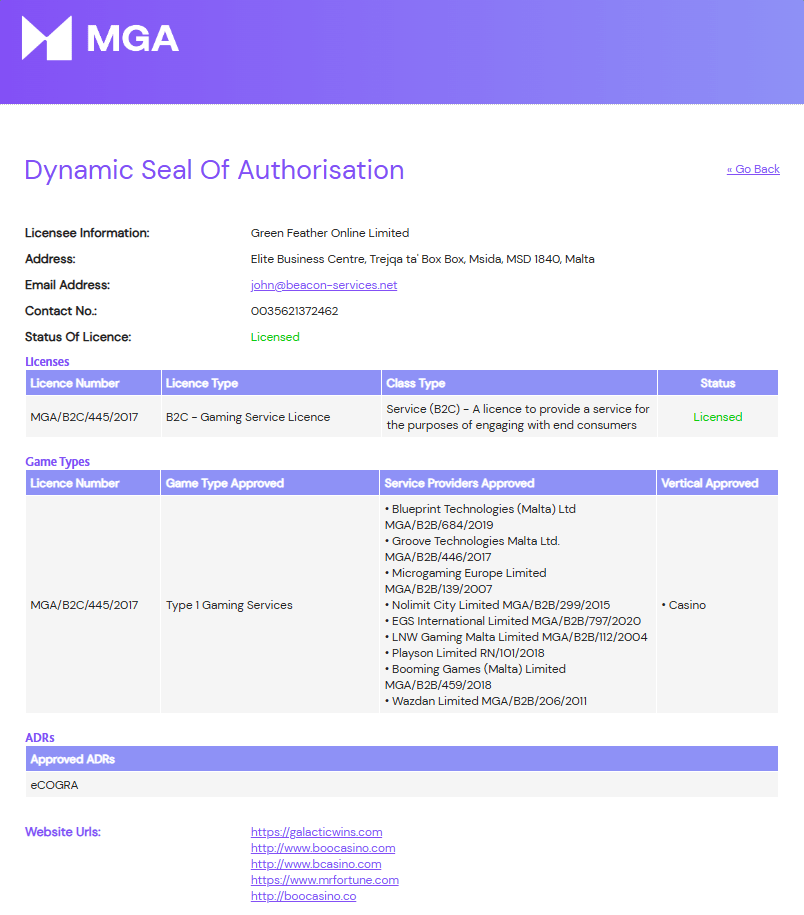Go back using the « Go Back link
Viewport: 804px width, 915px height.
pos(753,169)
